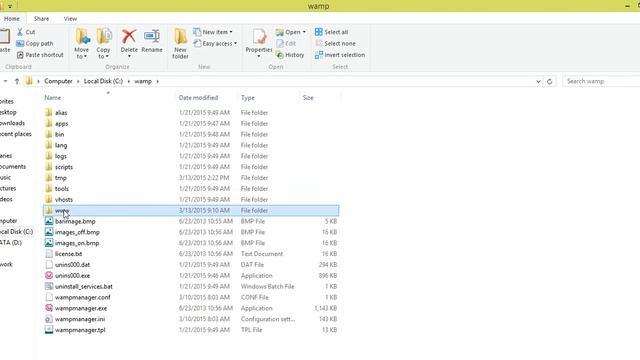Open the Open button dropdown arrow

(x=304, y=32)
